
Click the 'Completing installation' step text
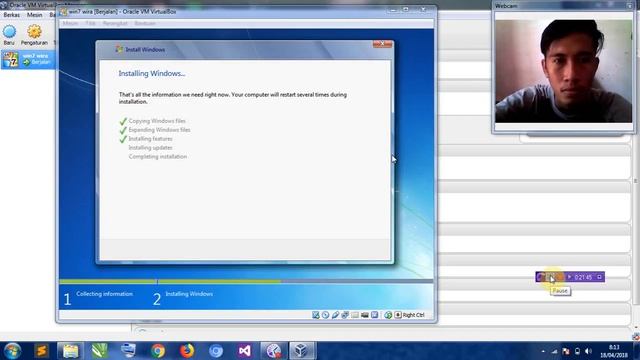pos(158,157)
